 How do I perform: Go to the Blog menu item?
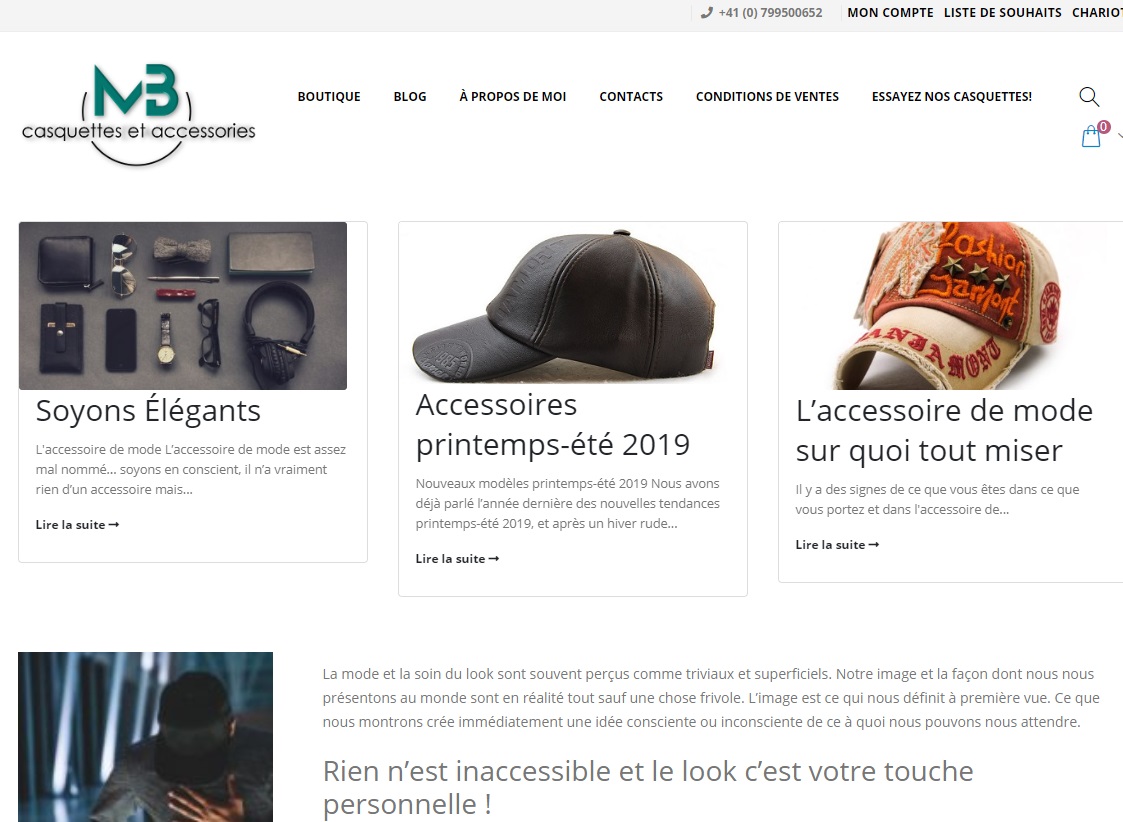pos(410,97)
